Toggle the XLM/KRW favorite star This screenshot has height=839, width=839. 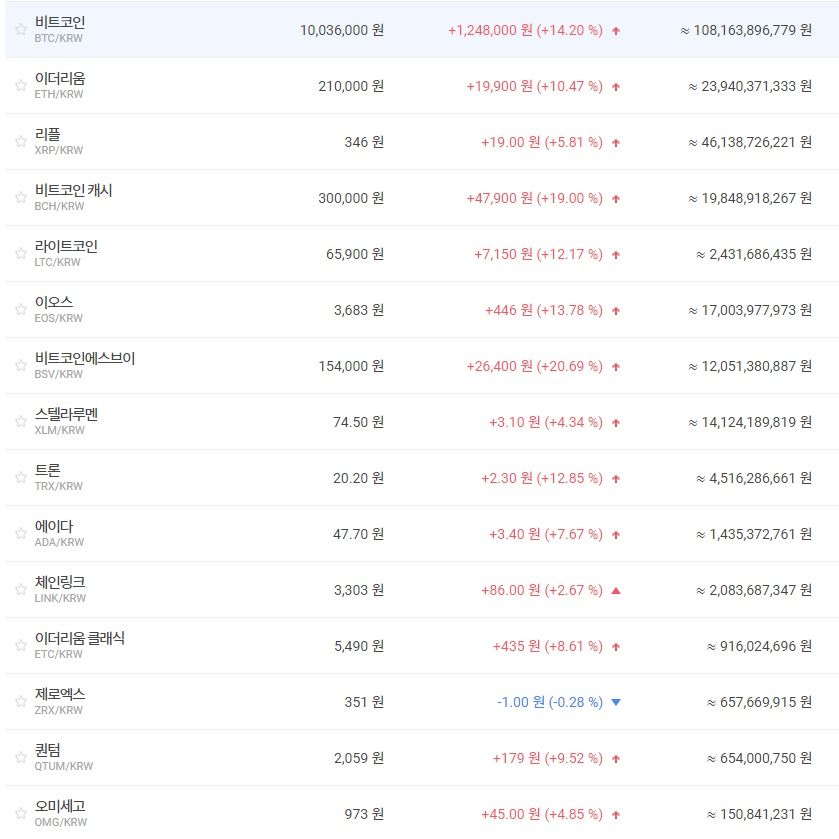(x=20, y=422)
